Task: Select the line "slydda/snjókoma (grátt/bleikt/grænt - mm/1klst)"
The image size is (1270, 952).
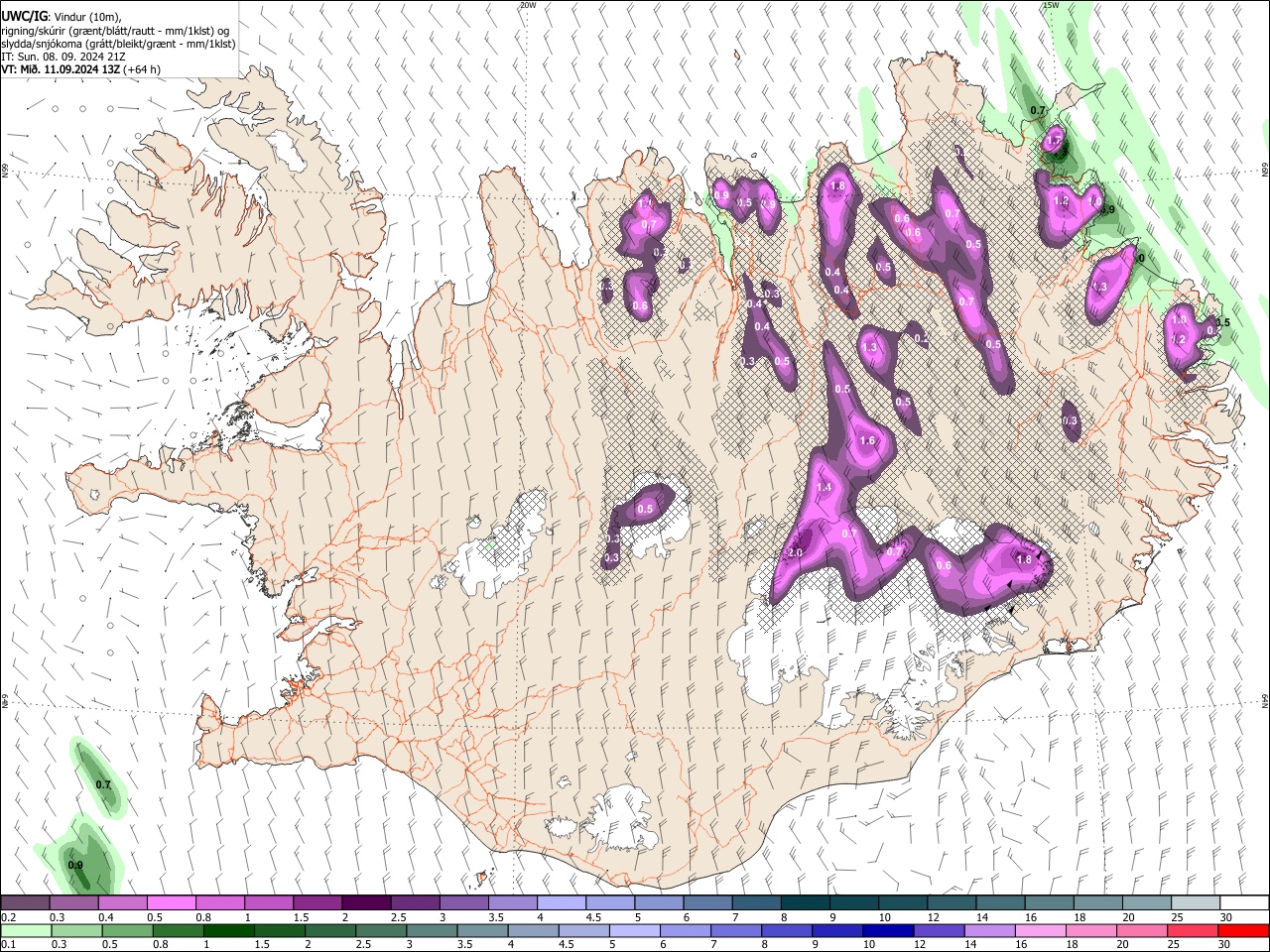Action: [x=118, y=44]
